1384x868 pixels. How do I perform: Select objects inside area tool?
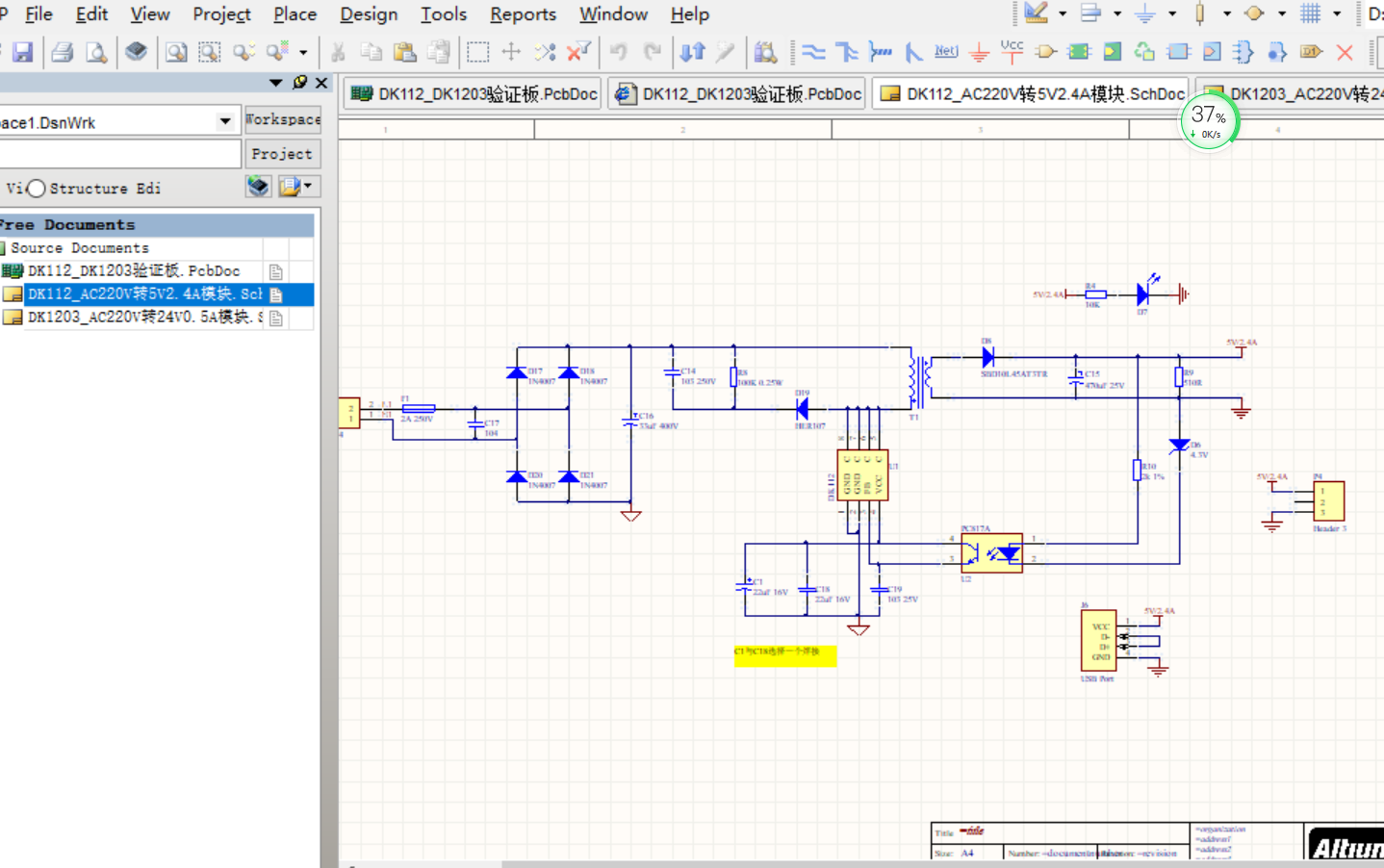[x=477, y=52]
